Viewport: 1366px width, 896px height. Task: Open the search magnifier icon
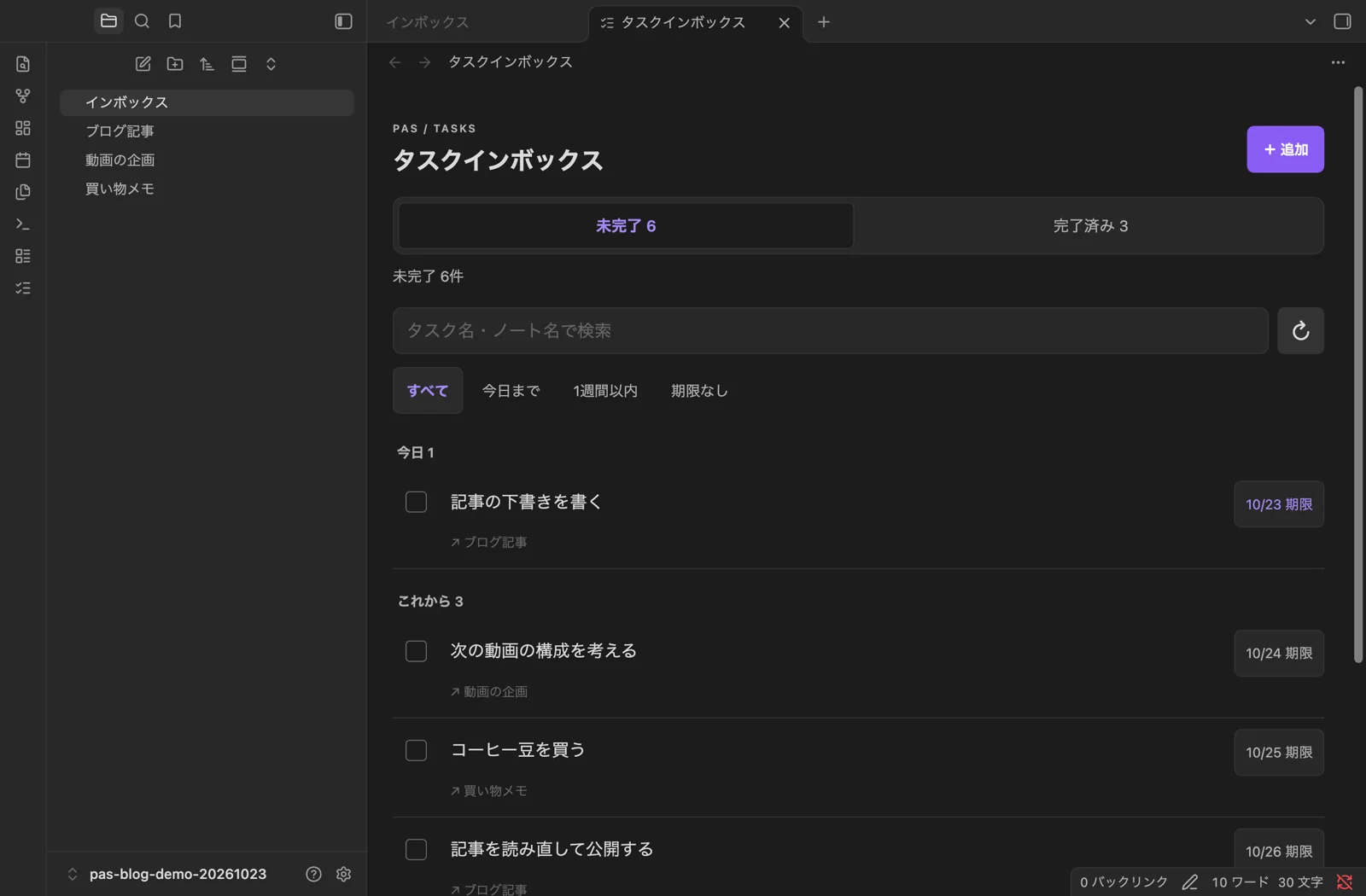(x=142, y=21)
